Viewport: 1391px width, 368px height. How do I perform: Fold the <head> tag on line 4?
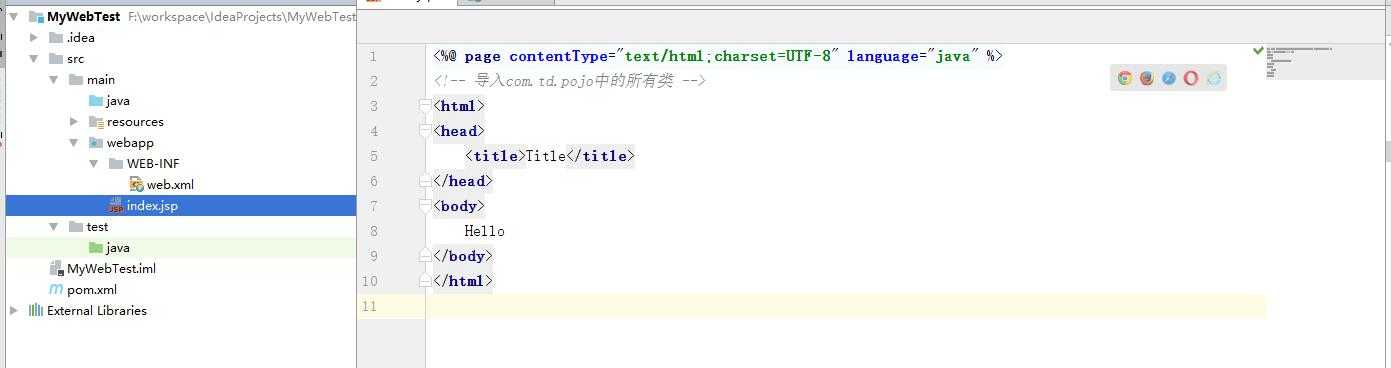pos(425,131)
